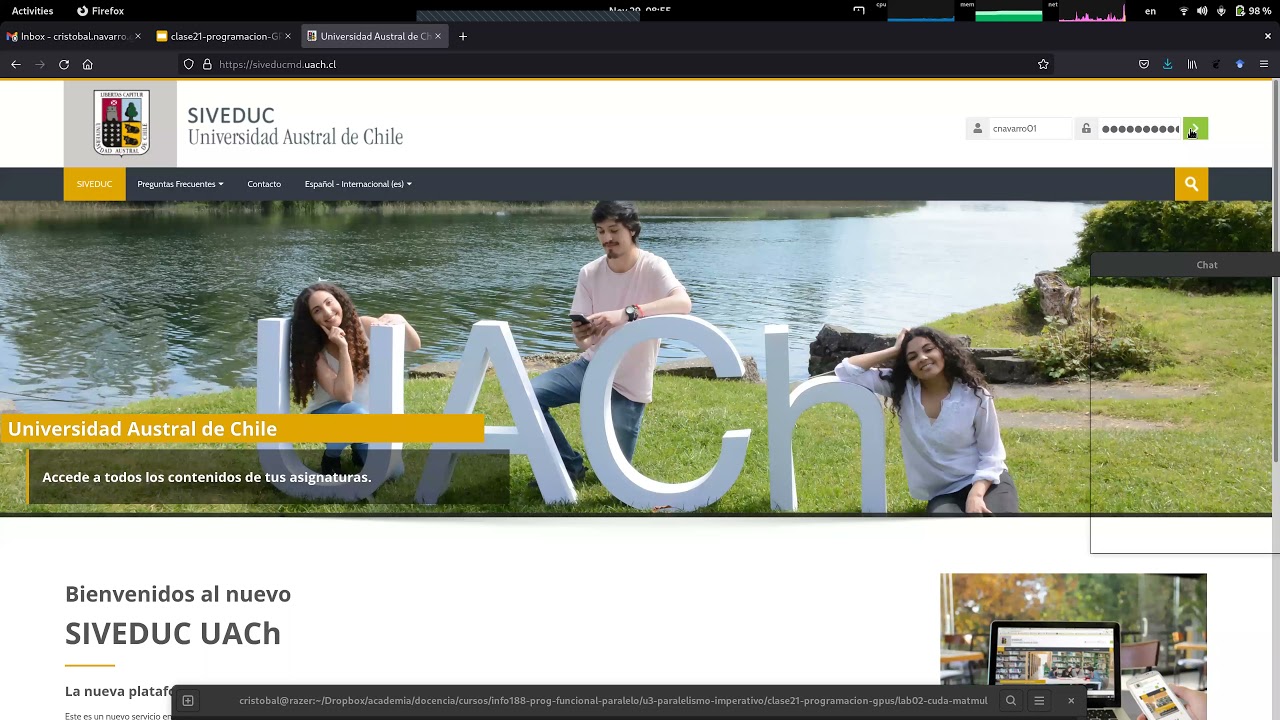This screenshot has width=1280, height=720.
Task: Open the Firefox app menu in the top bar
Action: tap(100, 11)
